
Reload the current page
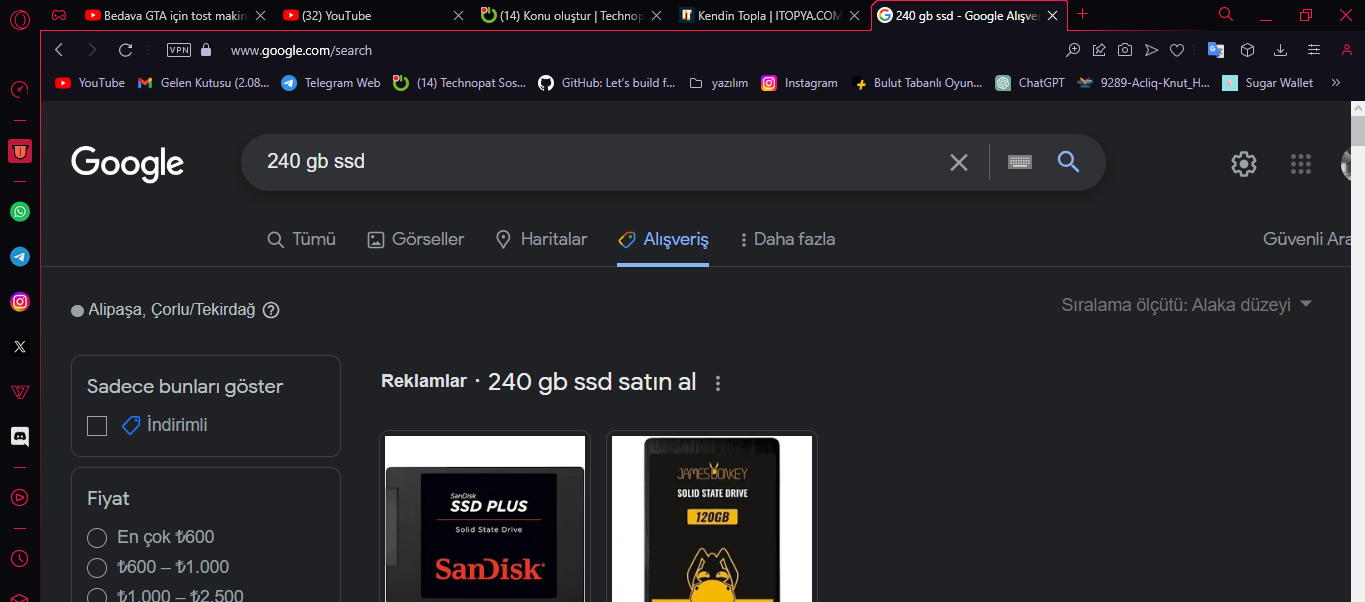pyautogui.click(x=125, y=50)
